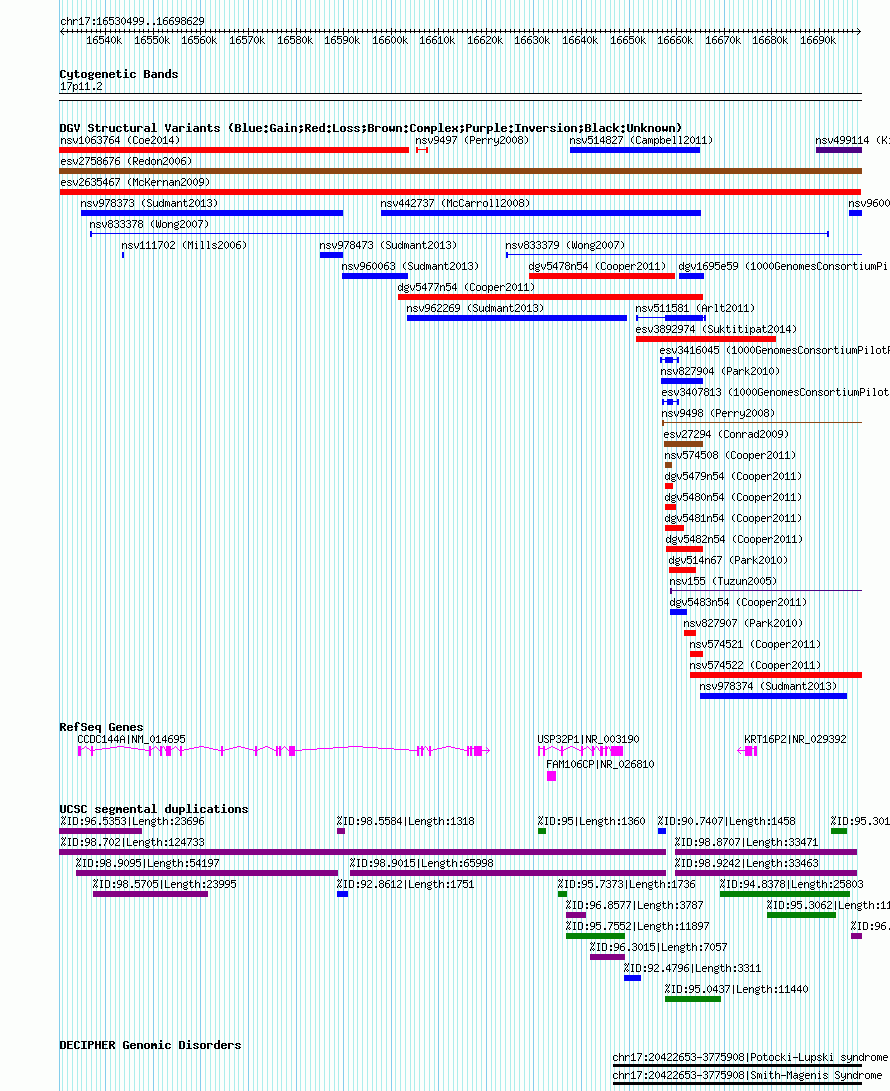Click nsv574522 (Cooper2011) label

coord(755,664)
